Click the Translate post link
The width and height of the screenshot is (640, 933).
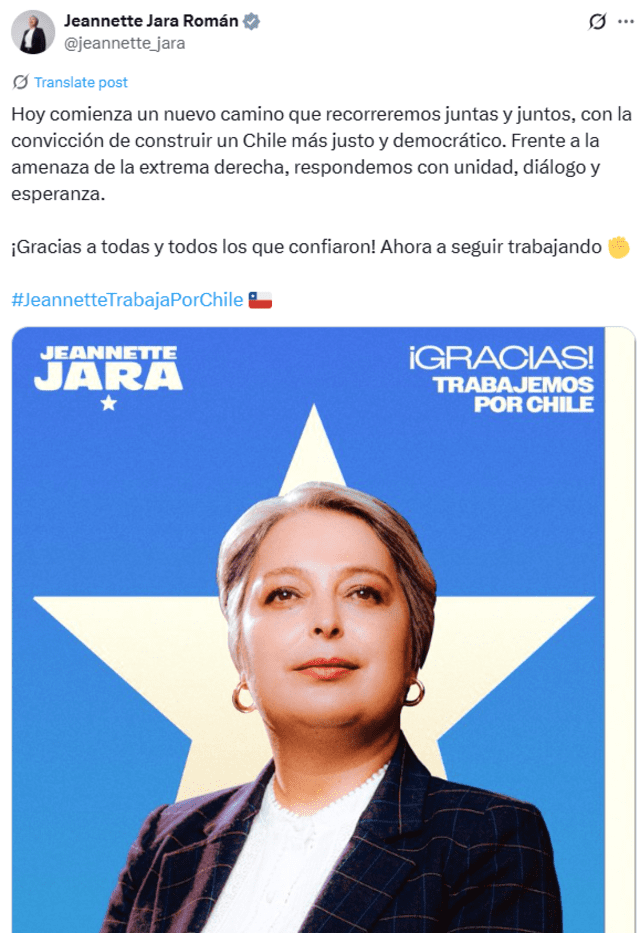pyautogui.click(x=81, y=82)
